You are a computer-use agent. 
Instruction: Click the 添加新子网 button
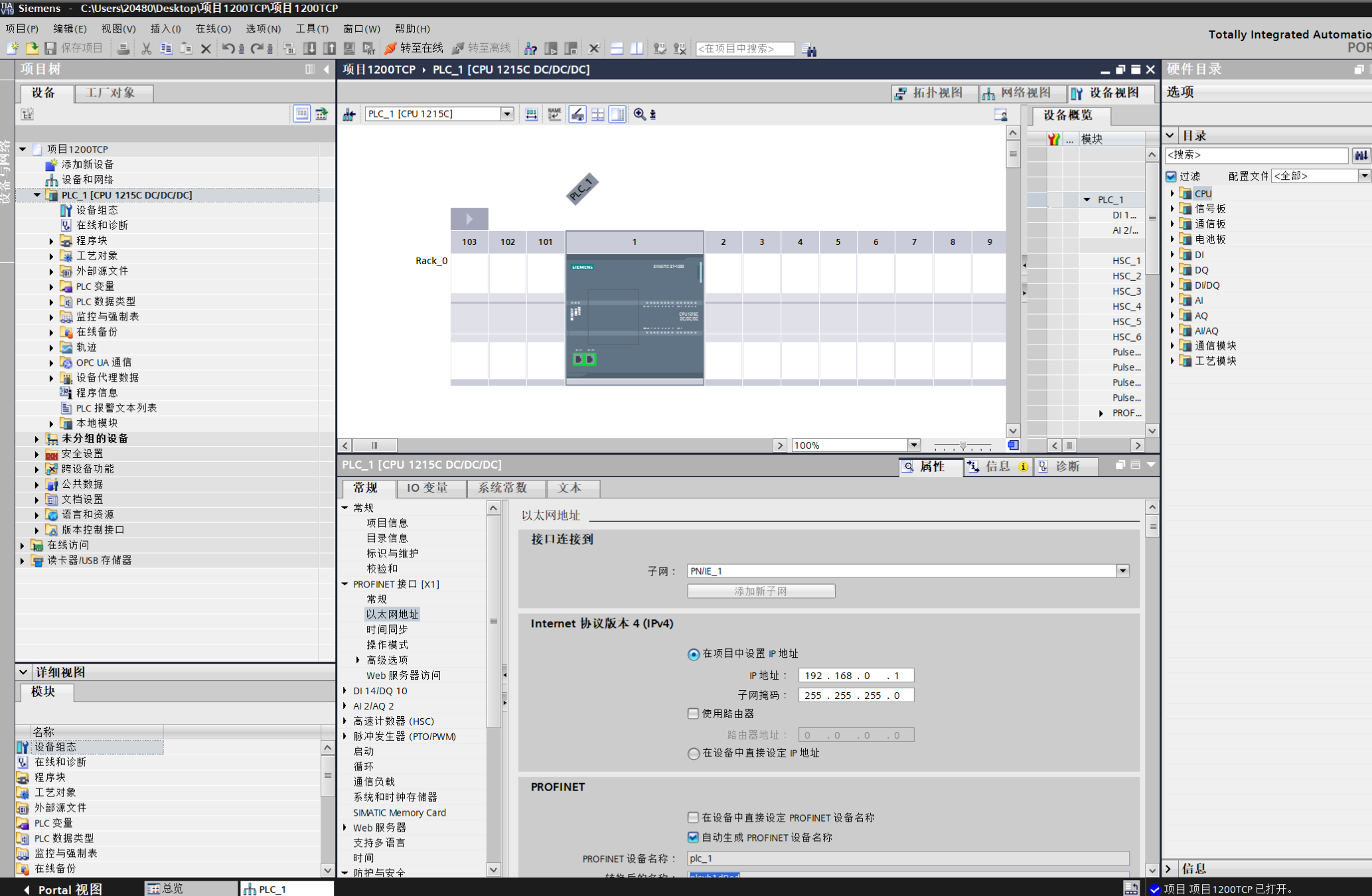[x=761, y=591]
